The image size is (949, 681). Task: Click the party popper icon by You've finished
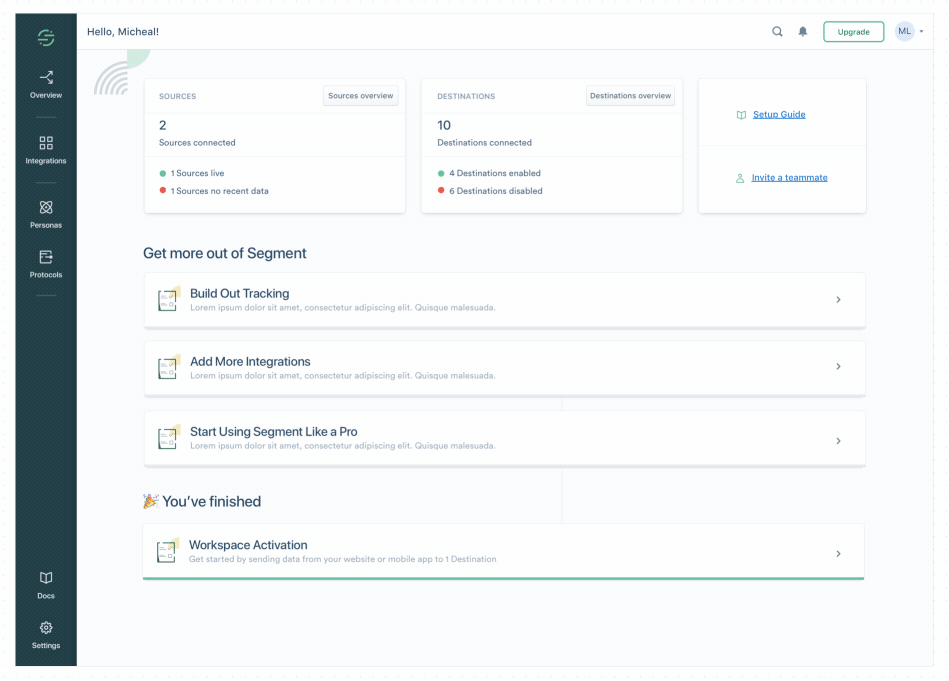(x=151, y=501)
